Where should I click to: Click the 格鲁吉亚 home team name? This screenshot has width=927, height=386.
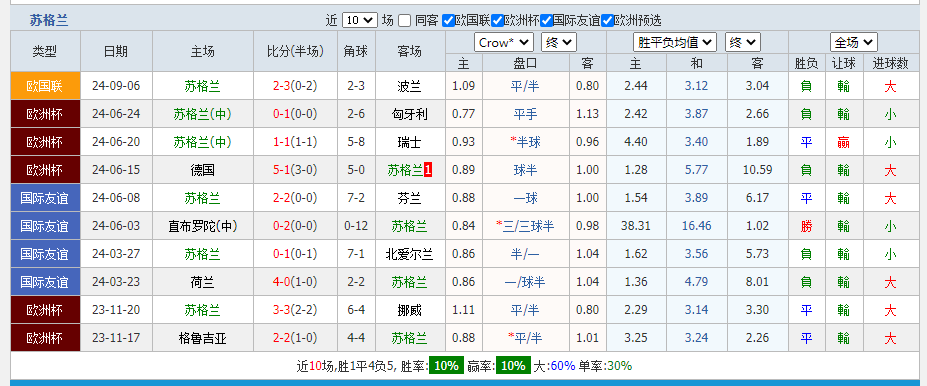pos(203,338)
